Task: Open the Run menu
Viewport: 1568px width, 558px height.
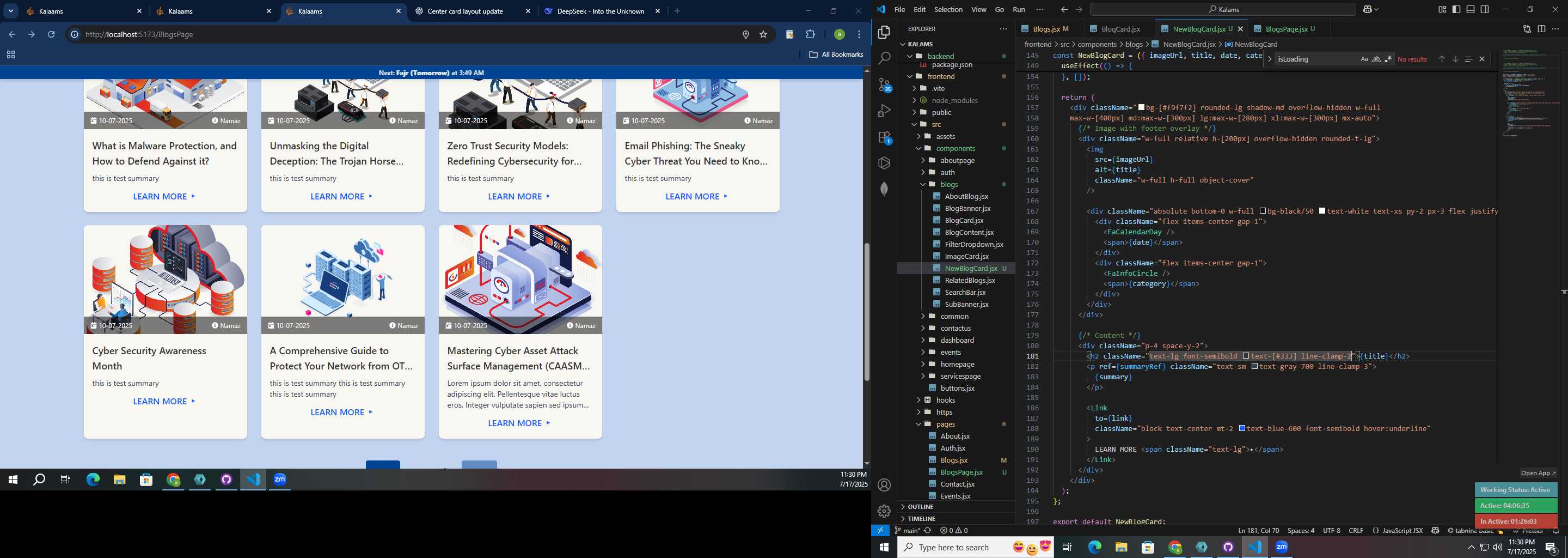Action: (1019, 9)
